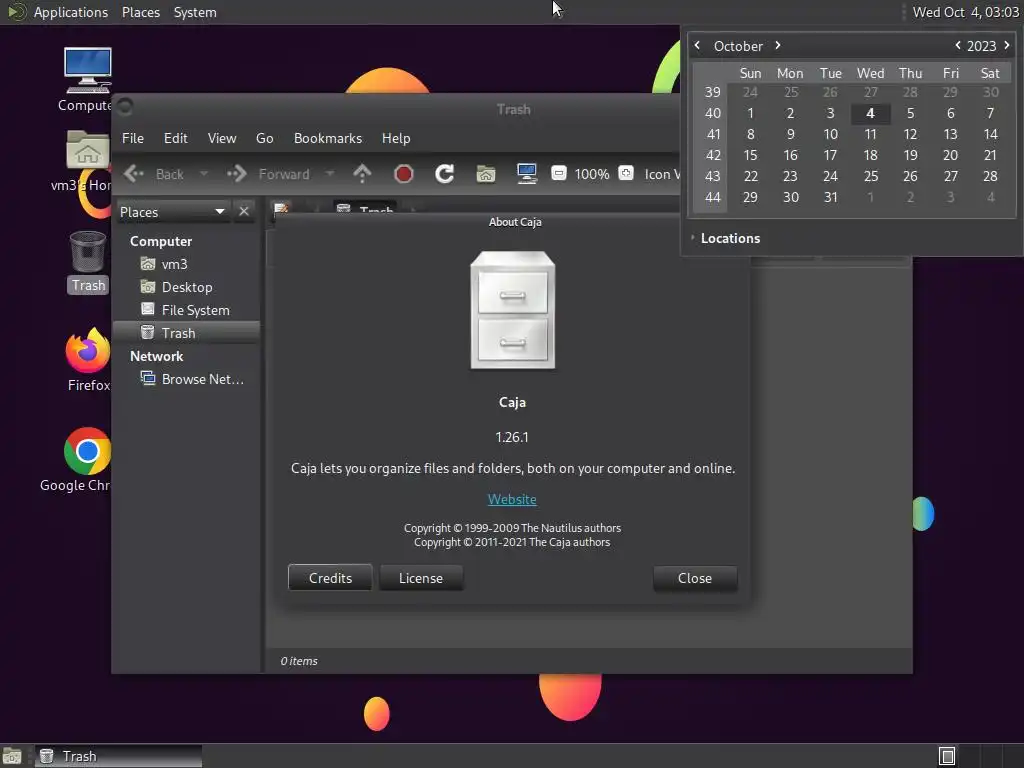
Task: Zoom in with the plus icon
Action: 626,173
